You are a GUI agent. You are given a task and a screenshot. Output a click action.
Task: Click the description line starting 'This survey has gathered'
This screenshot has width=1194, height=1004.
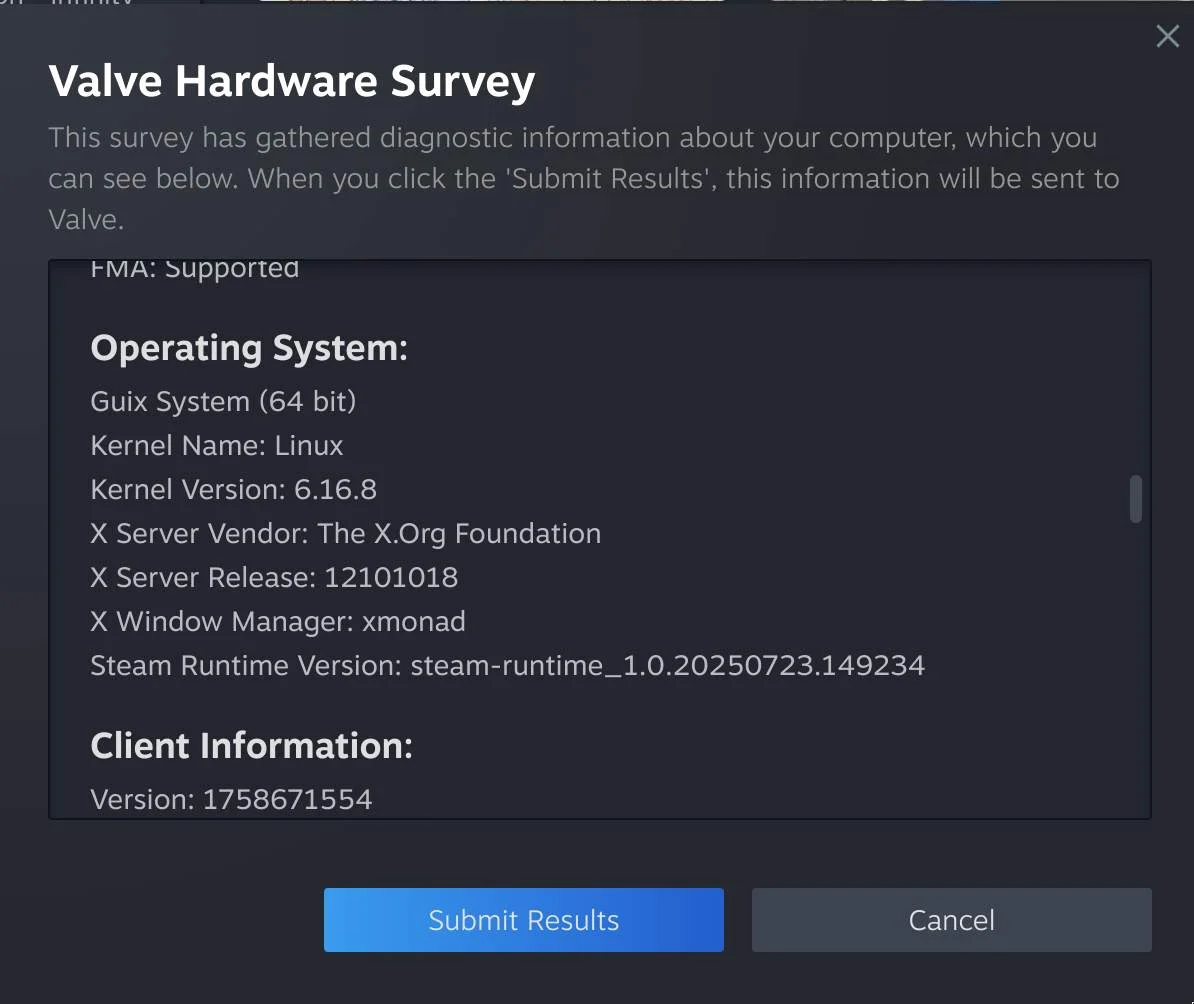click(x=572, y=138)
